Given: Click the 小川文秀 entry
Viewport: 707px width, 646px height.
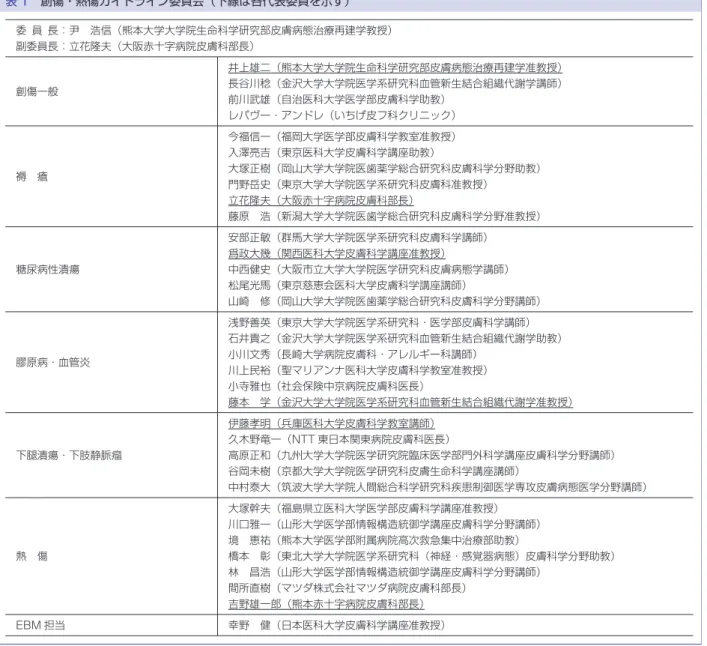Looking at the screenshot, I should pos(353,354).
